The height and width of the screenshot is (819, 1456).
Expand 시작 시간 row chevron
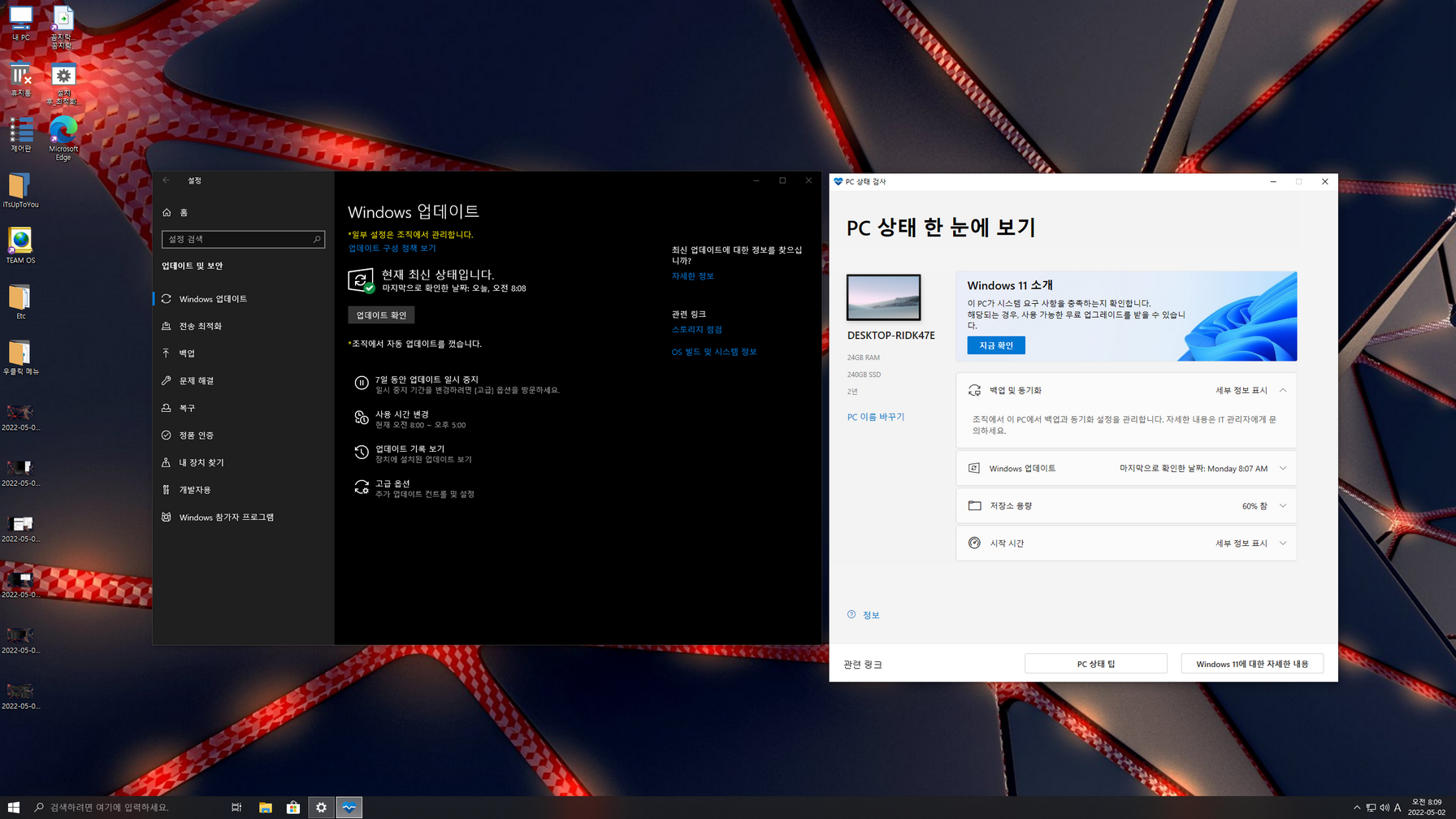(1283, 544)
